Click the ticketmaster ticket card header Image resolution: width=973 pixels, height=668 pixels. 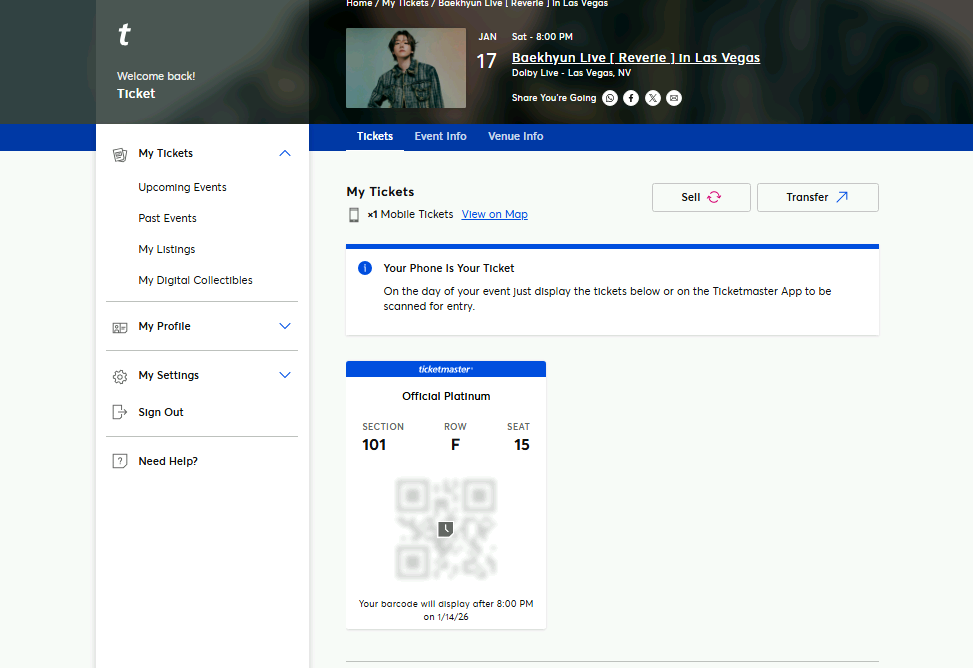(x=446, y=369)
